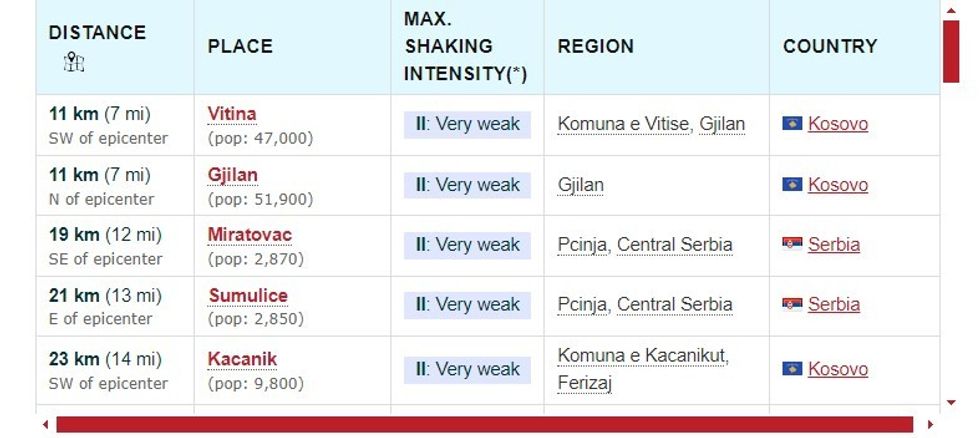Follow the Serbia country link for Miratovac
Viewport: 980px width, 438px height.
click(834, 244)
